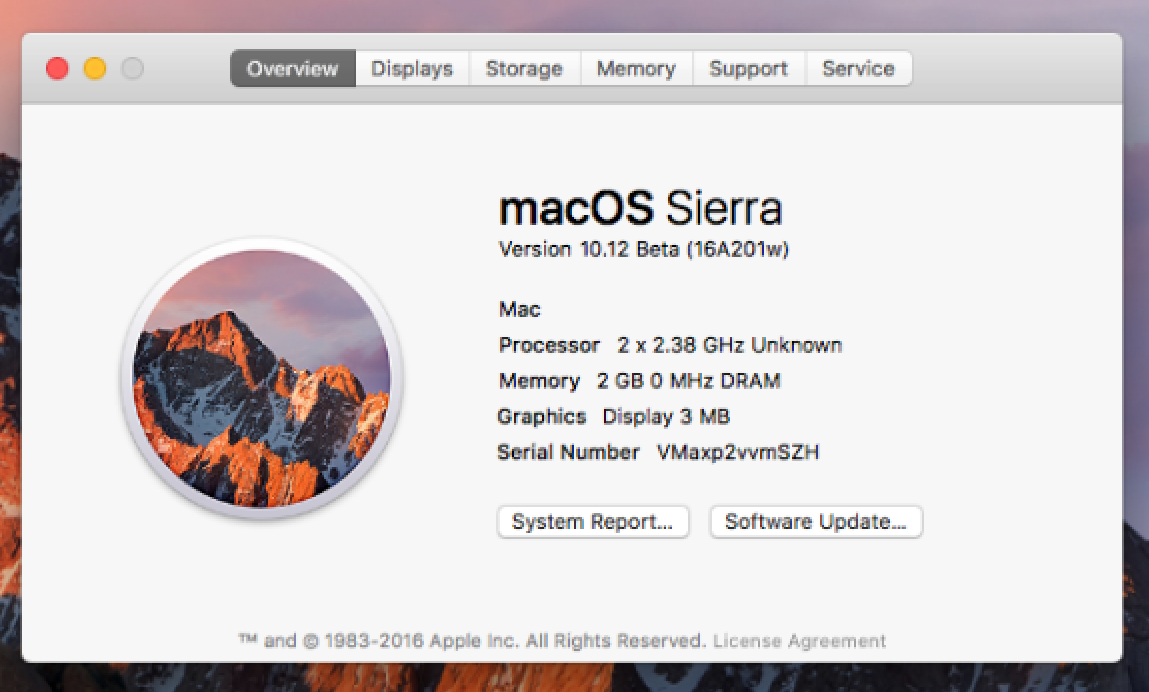Open the Service tab
The height and width of the screenshot is (692, 1149).
pos(859,69)
